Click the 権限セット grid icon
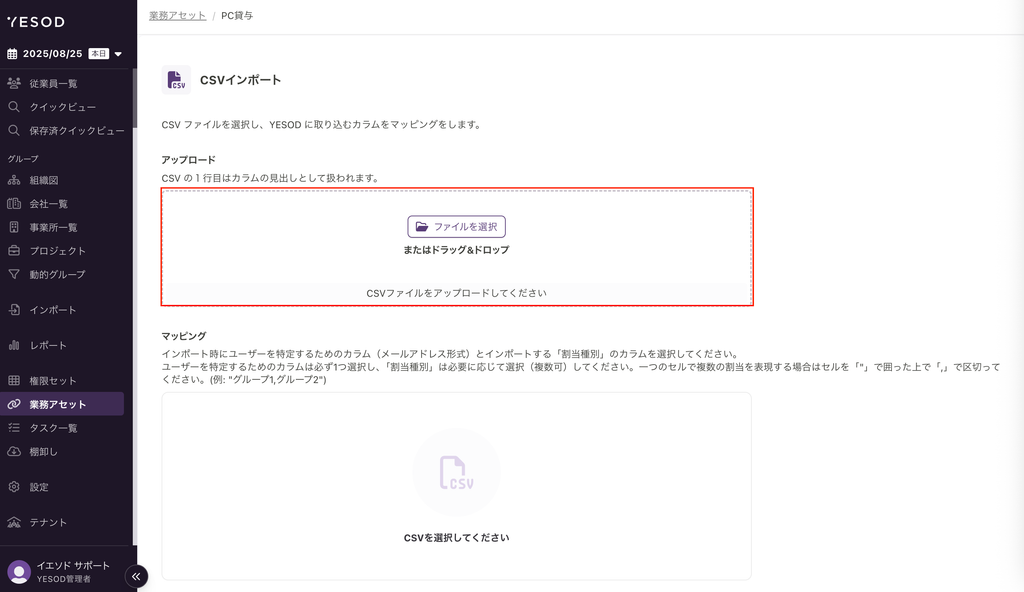Viewport: 1024px width, 592px height. click(14, 380)
